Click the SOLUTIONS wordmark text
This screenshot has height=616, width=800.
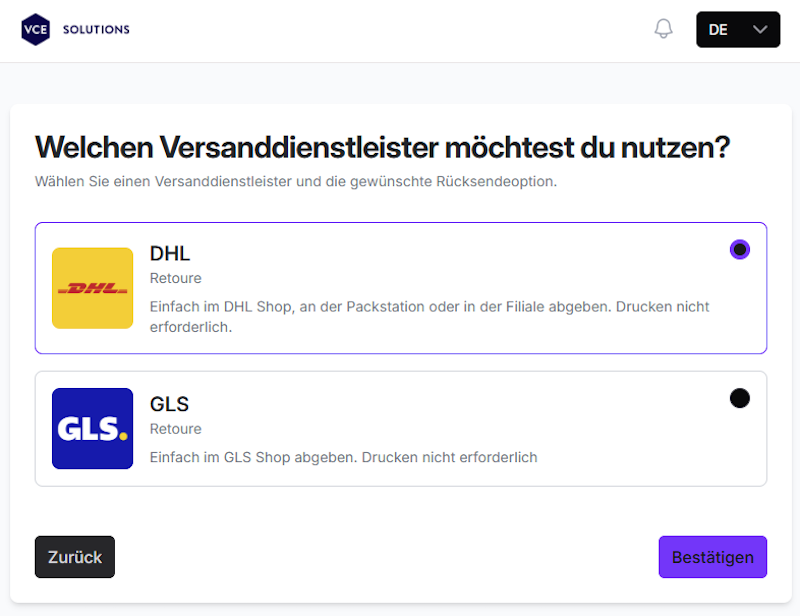(95, 29)
